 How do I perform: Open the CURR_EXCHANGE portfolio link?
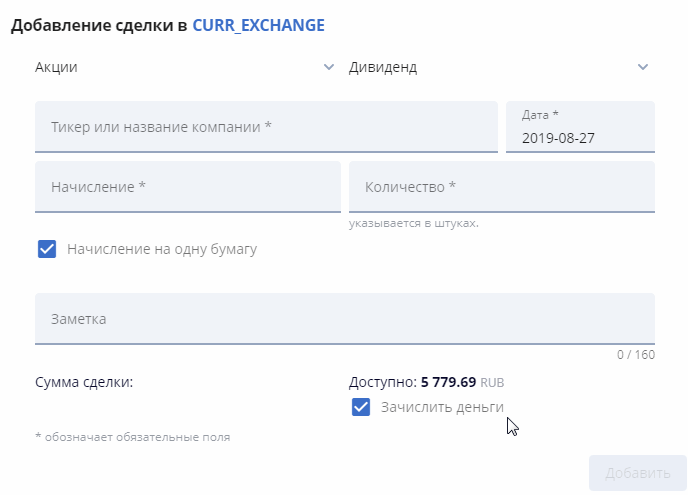(258, 26)
